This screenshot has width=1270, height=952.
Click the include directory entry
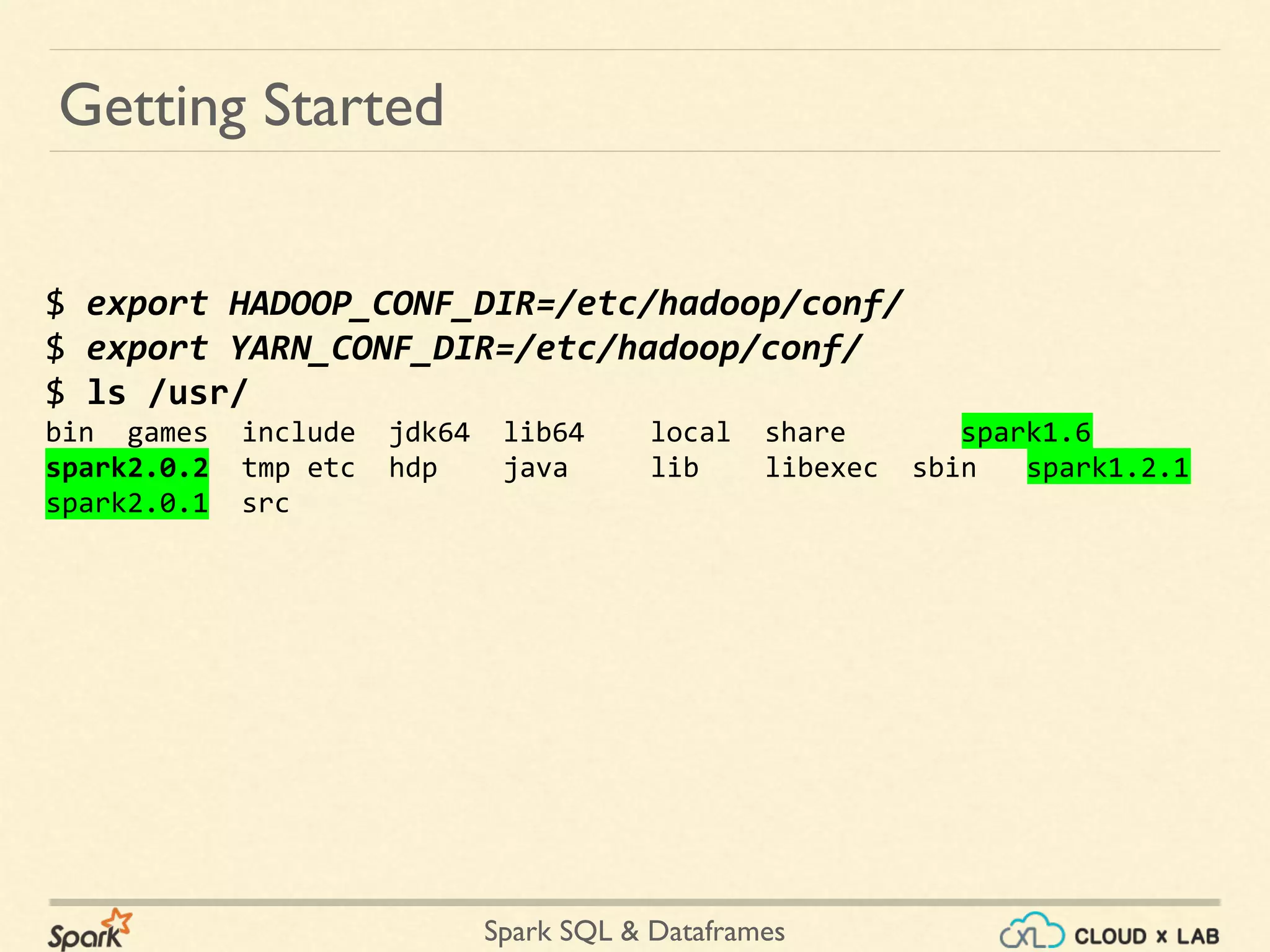pyautogui.click(x=298, y=432)
